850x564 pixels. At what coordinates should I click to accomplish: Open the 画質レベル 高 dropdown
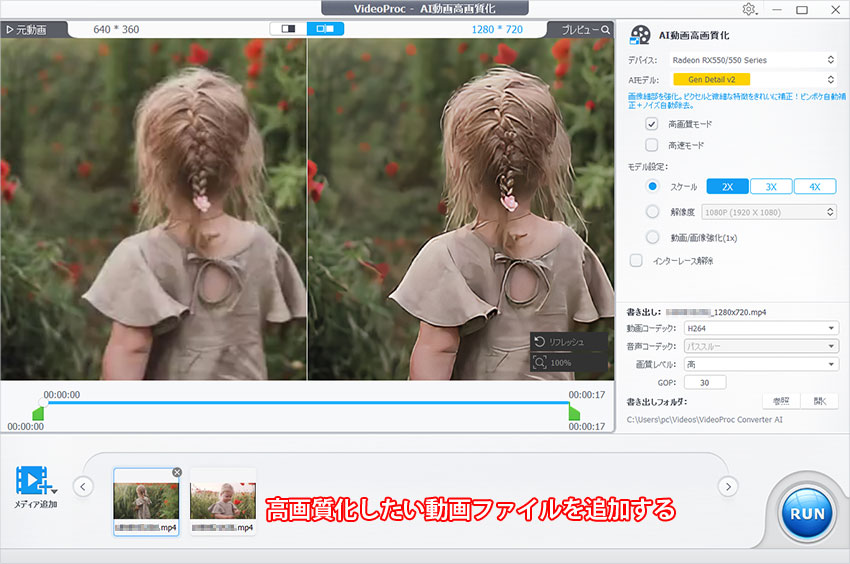click(761, 364)
